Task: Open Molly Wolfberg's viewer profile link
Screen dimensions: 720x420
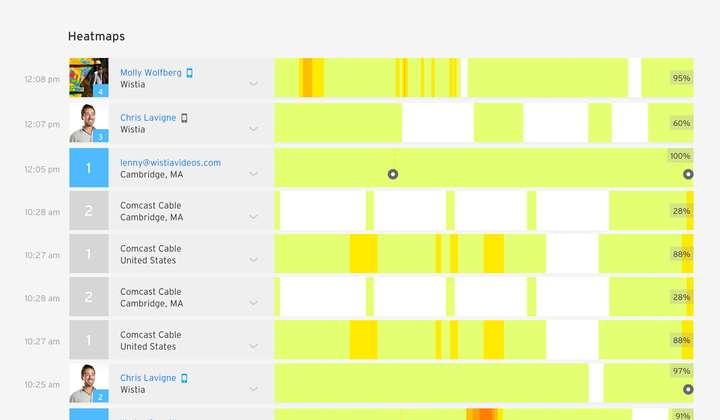Action: coord(150,73)
